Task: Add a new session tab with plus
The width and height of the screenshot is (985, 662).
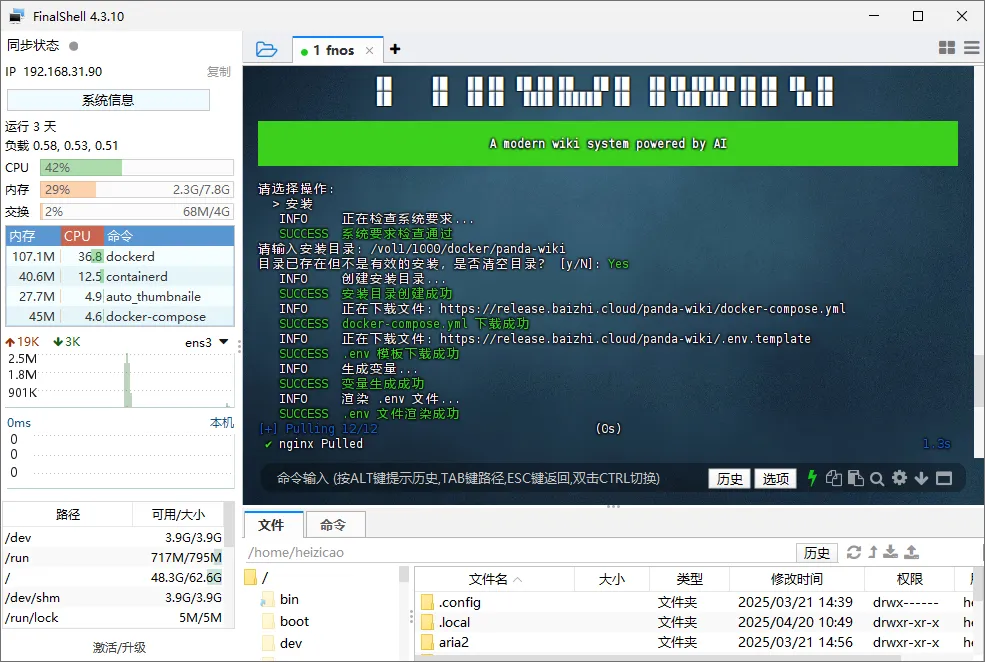Action: (x=395, y=49)
